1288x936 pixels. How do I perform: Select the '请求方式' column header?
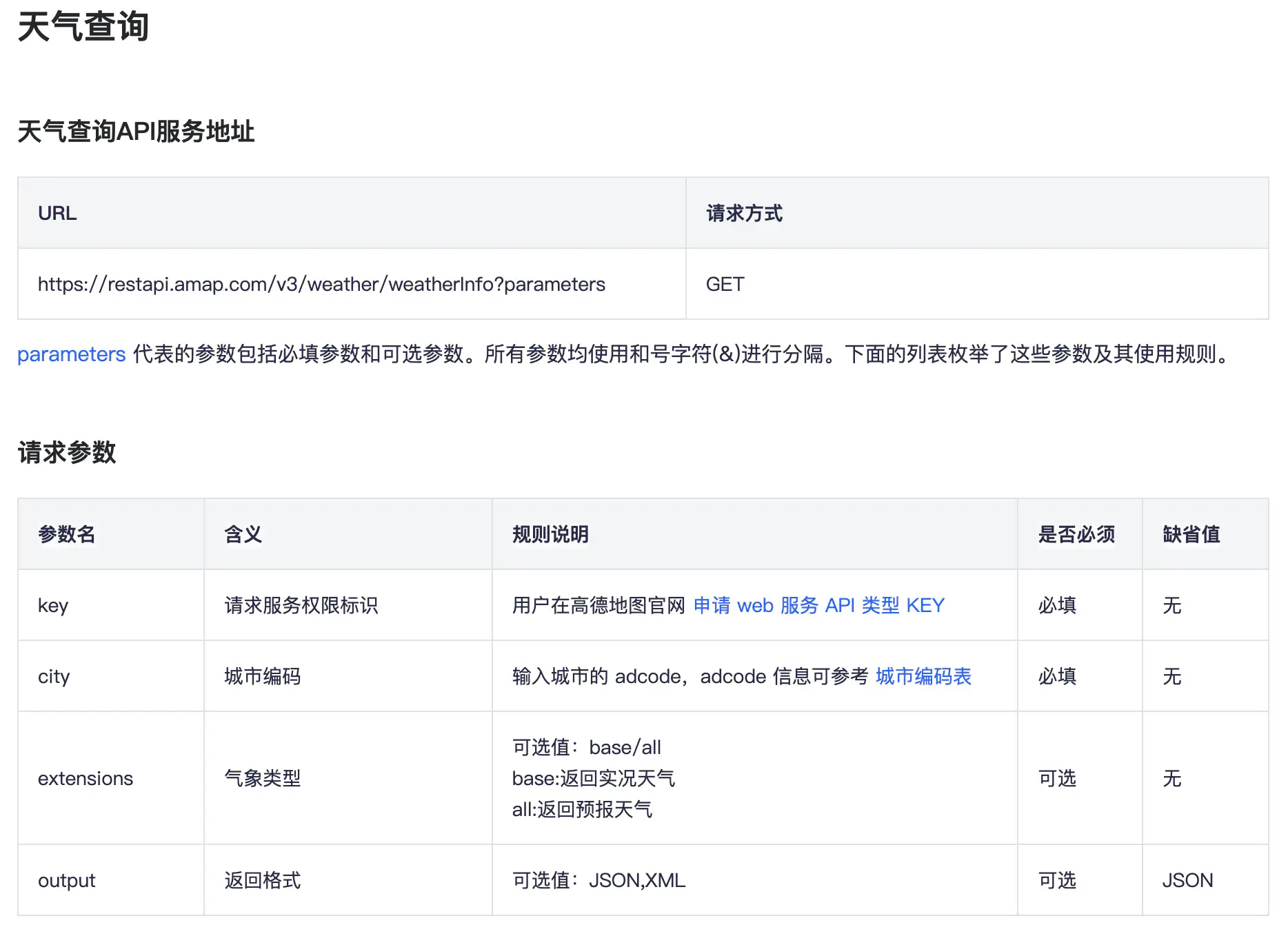pyautogui.click(x=977, y=213)
